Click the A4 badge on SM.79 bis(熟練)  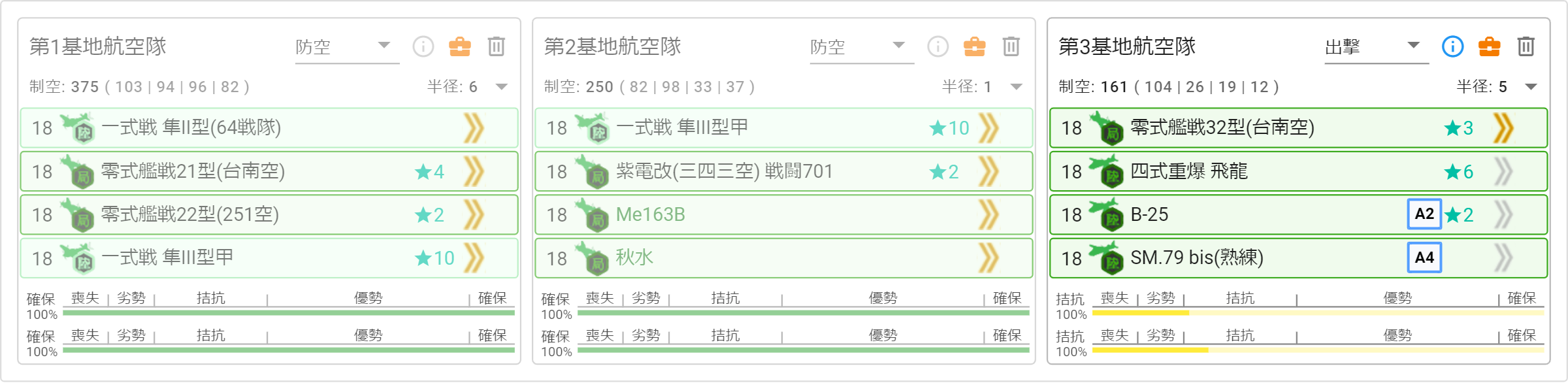[x=1424, y=258]
